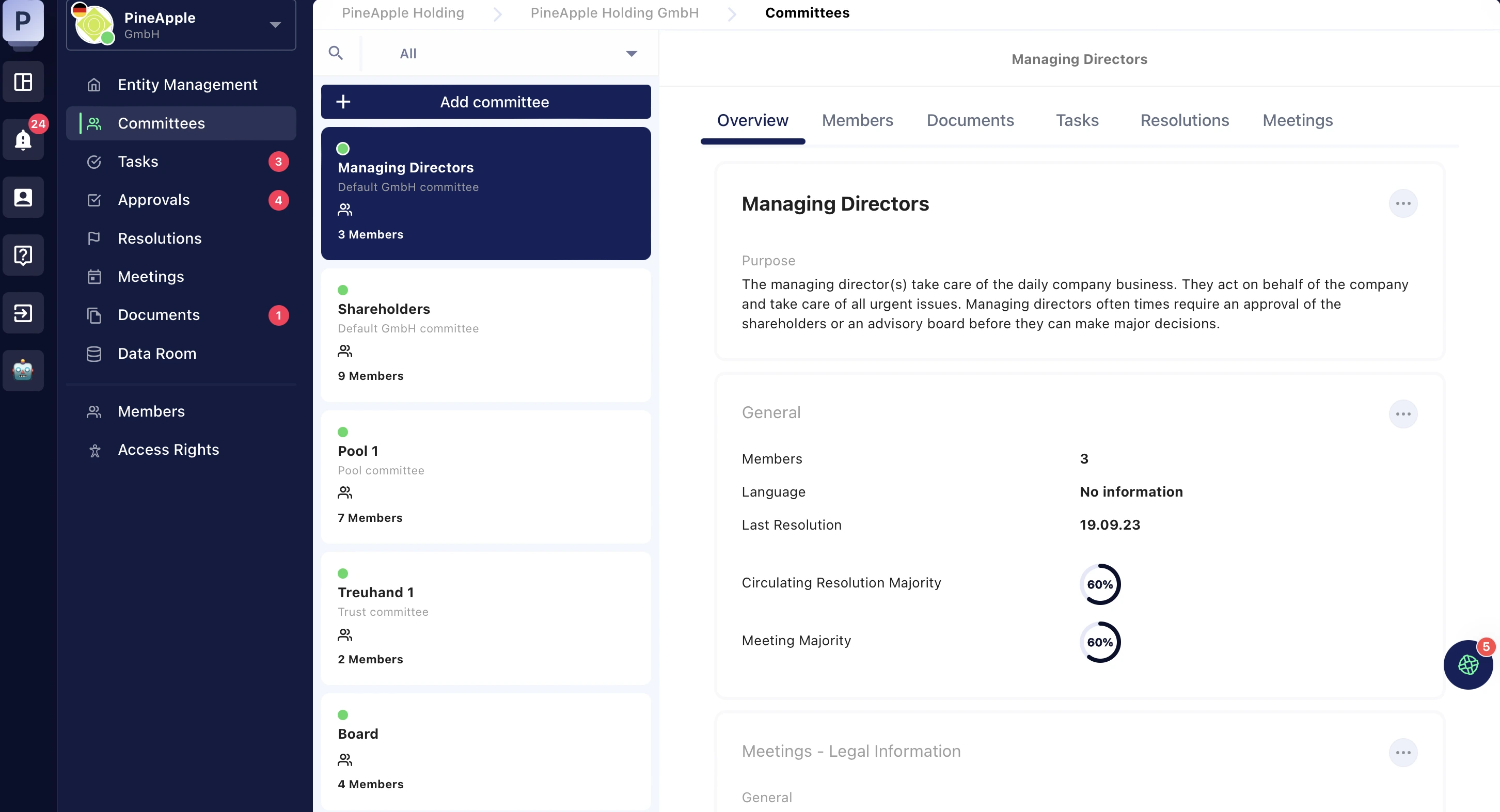Click members icon on Board card
The height and width of the screenshot is (812, 1500).
(x=345, y=760)
